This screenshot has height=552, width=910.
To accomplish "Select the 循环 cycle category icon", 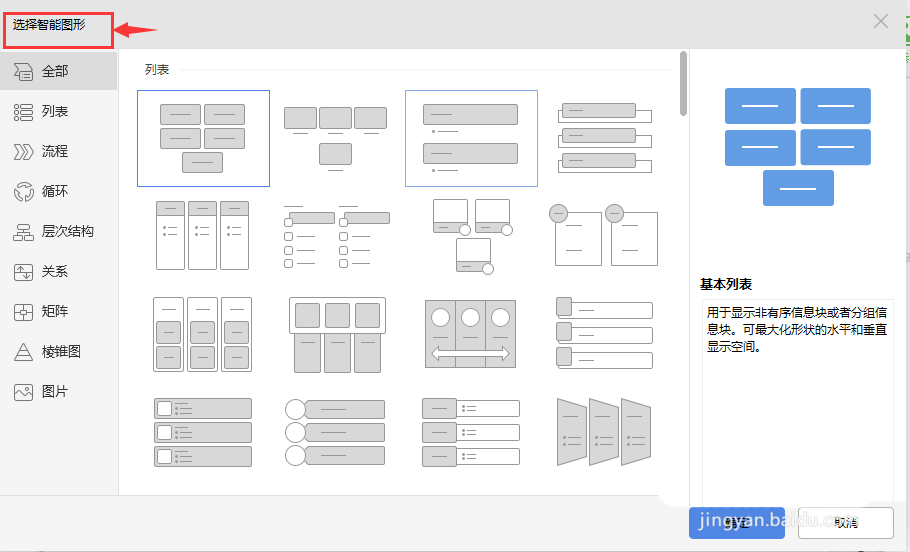I will click(23, 192).
